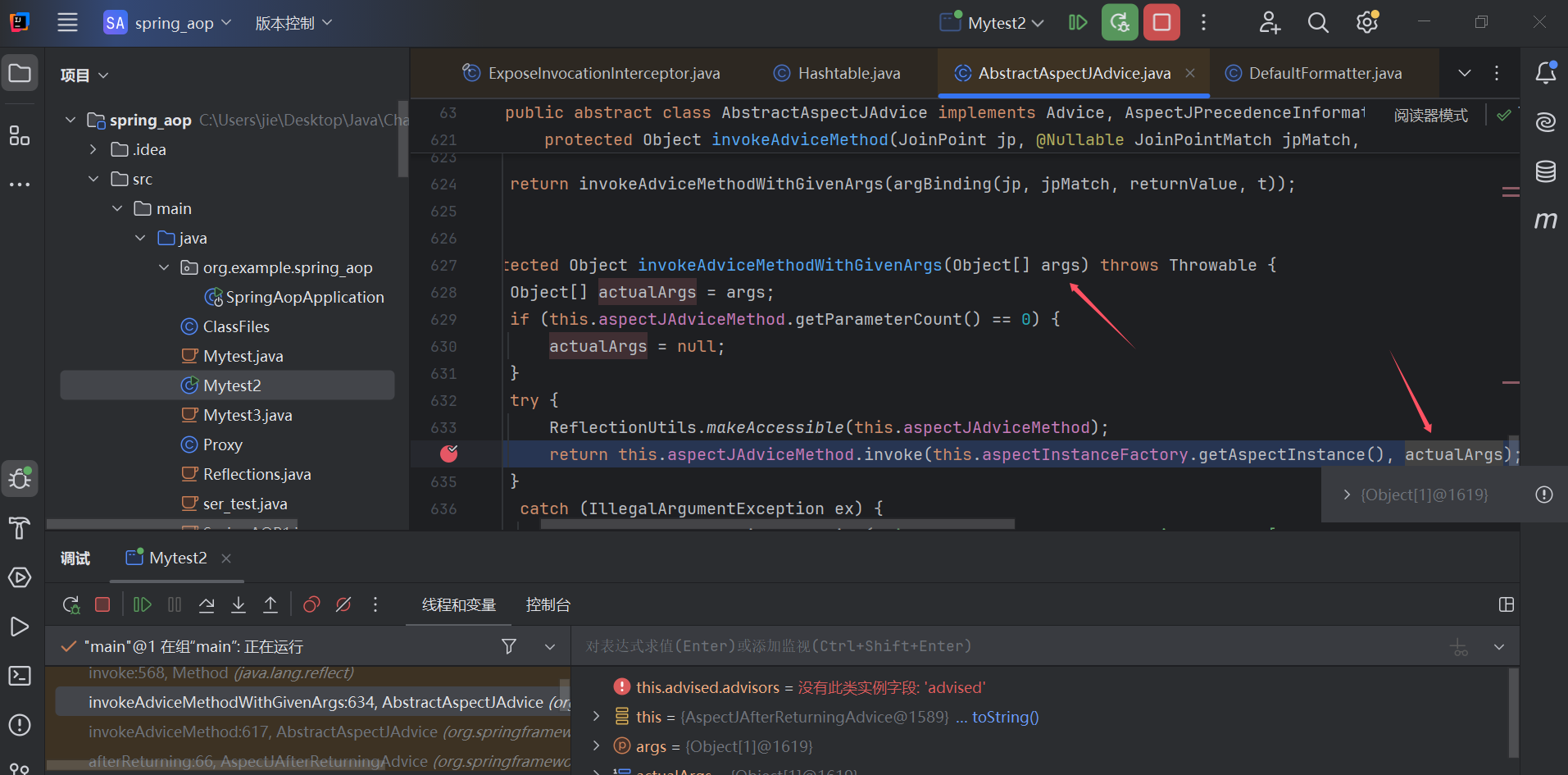Open Notifications bell icon

(1545, 73)
